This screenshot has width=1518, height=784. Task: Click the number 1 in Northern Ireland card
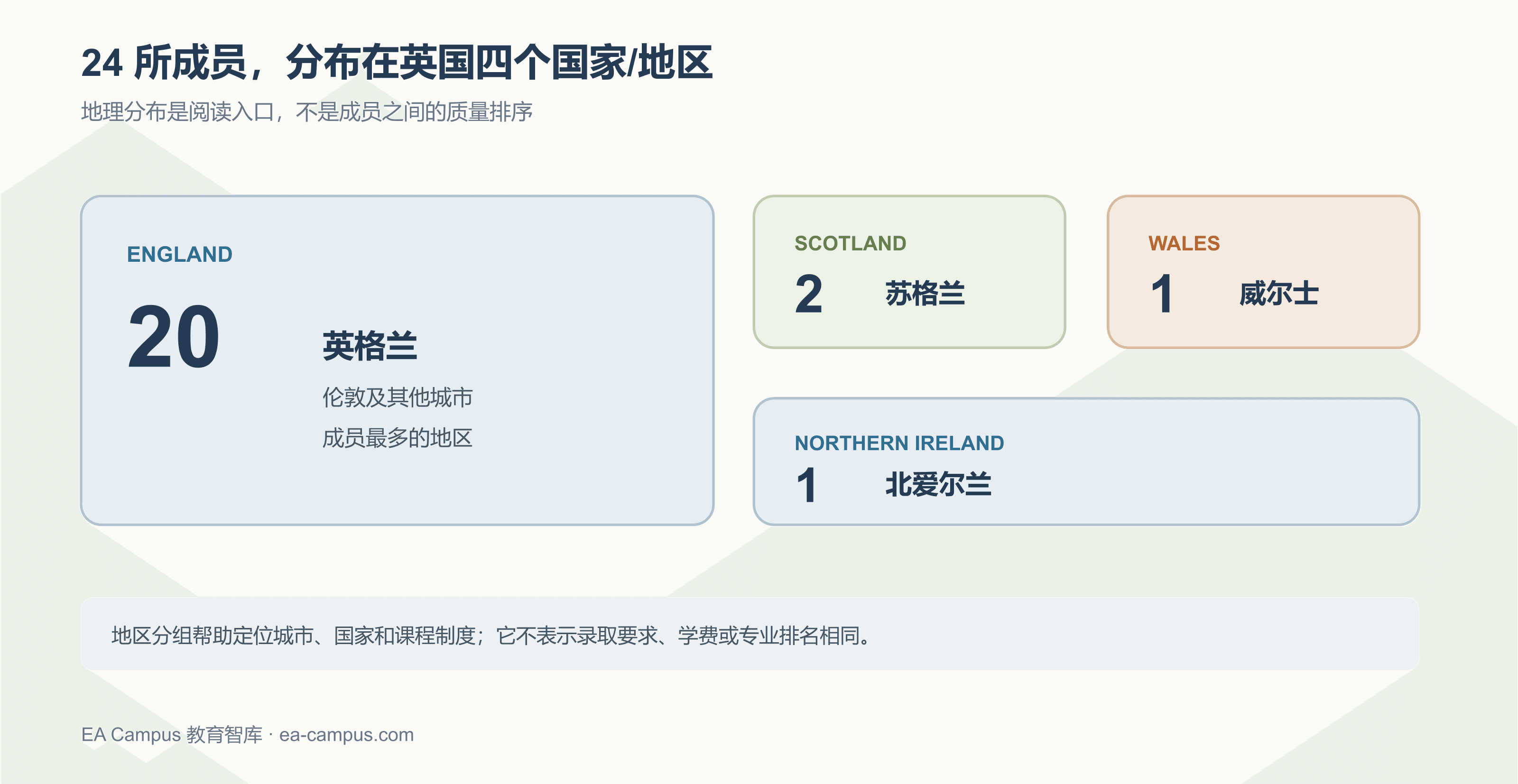[807, 485]
